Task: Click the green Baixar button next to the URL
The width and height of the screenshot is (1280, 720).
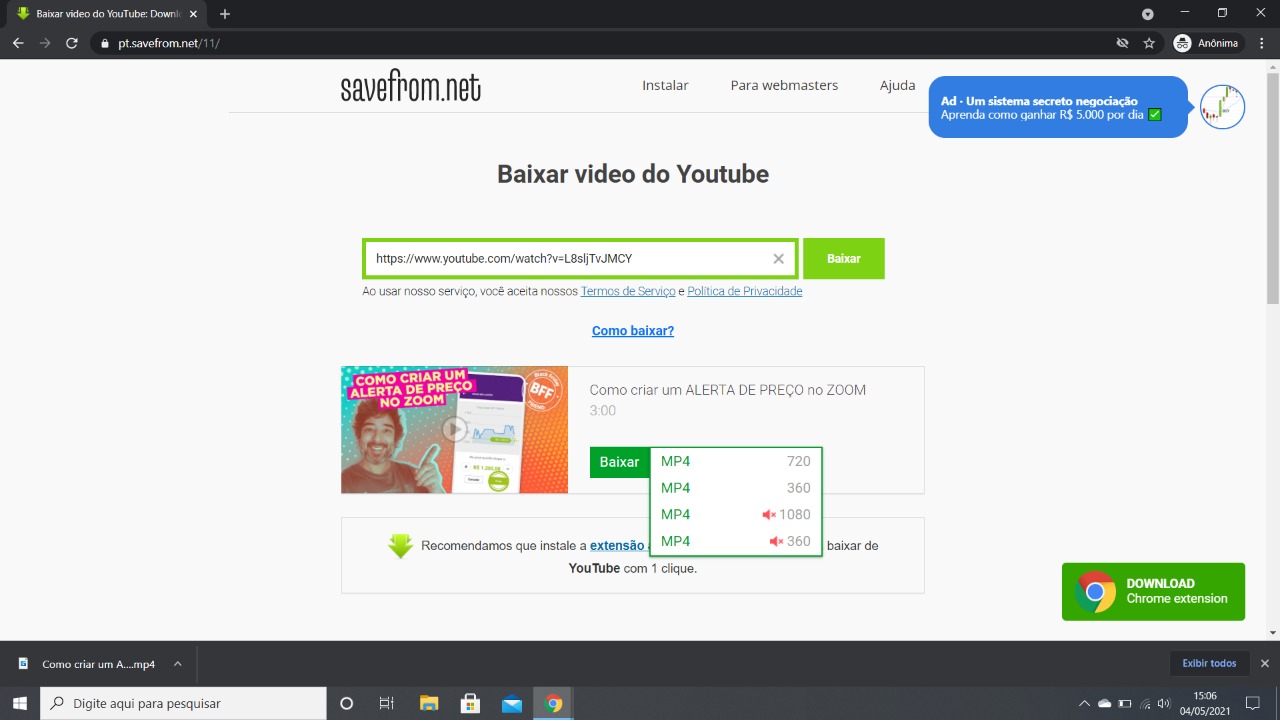Action: click(x=844, y=258)
